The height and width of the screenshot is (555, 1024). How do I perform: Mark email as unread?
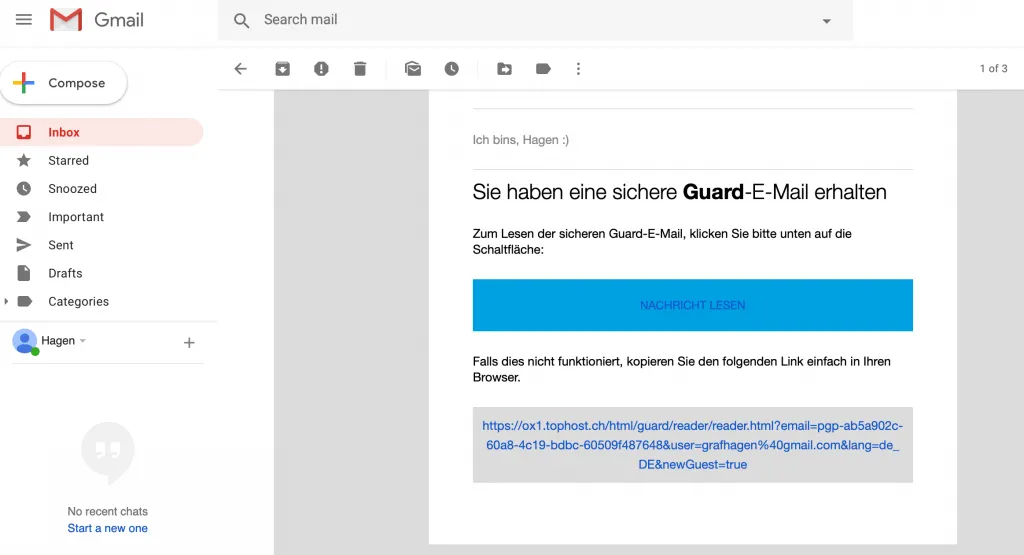point(413,69)
